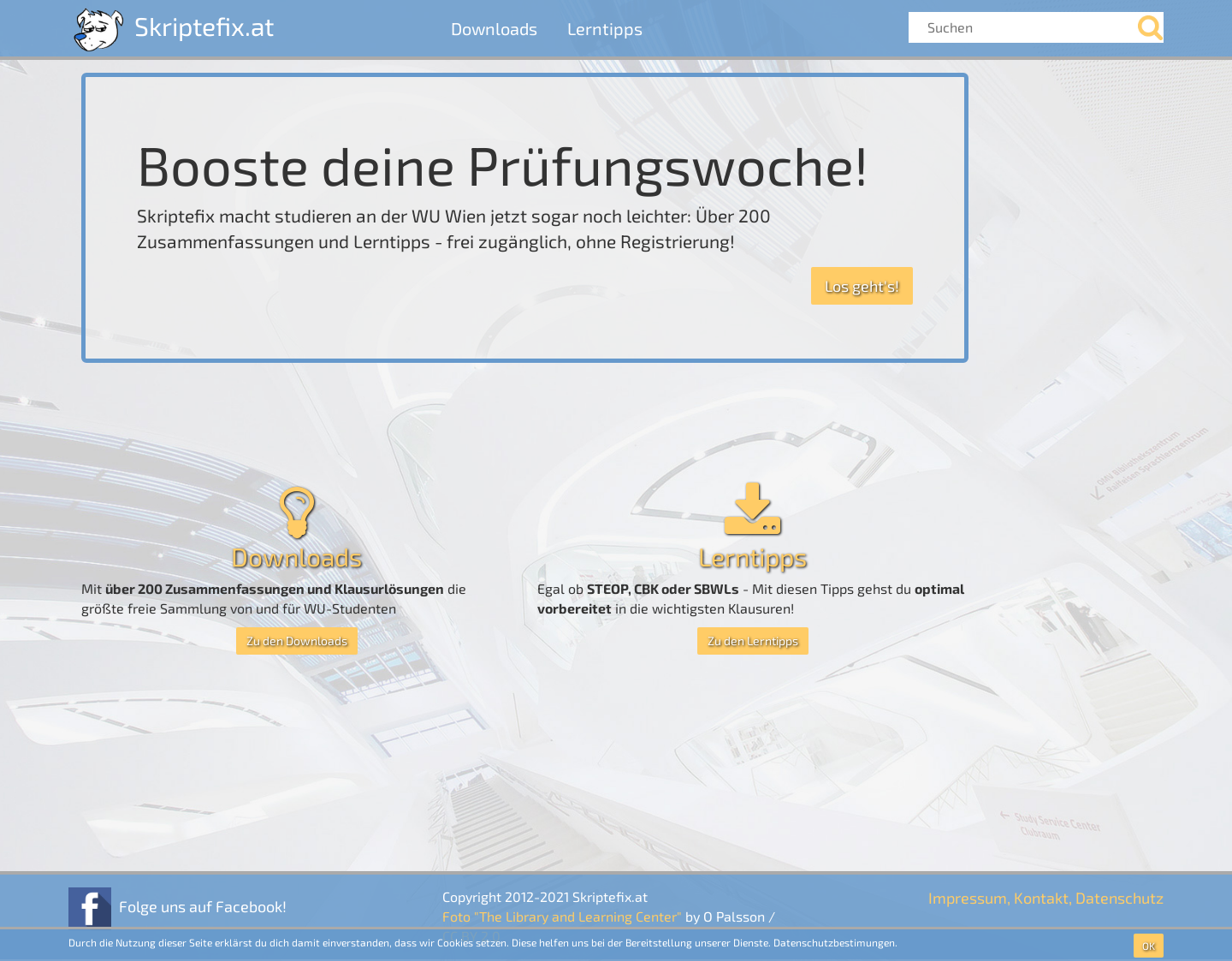Click the Zu den Lerntipps button
Viewport: 1232px width, 961px height.
point(753,641)
